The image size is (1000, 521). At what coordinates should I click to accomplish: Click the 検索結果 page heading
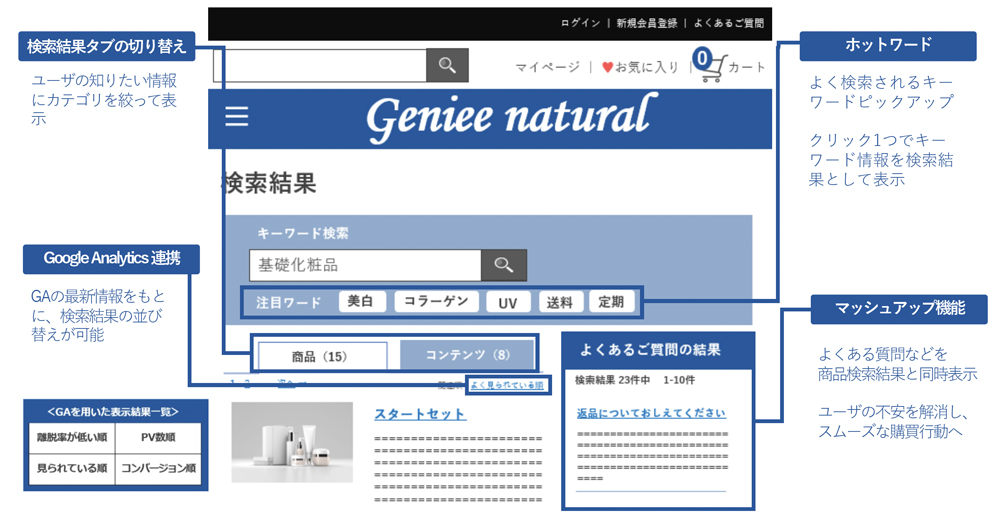coord(269,184)
